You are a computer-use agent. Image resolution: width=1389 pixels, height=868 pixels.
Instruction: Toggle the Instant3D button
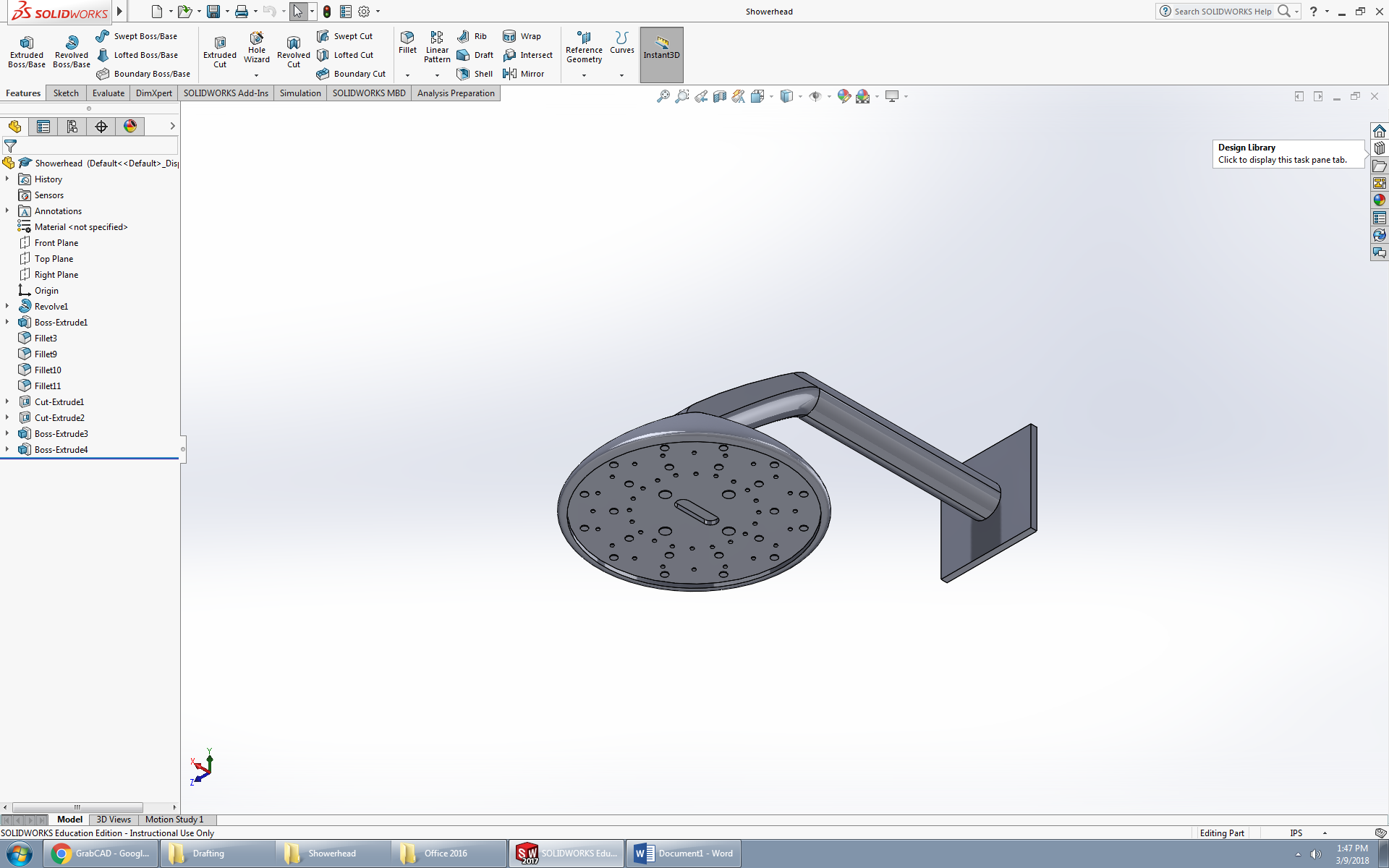661,54
